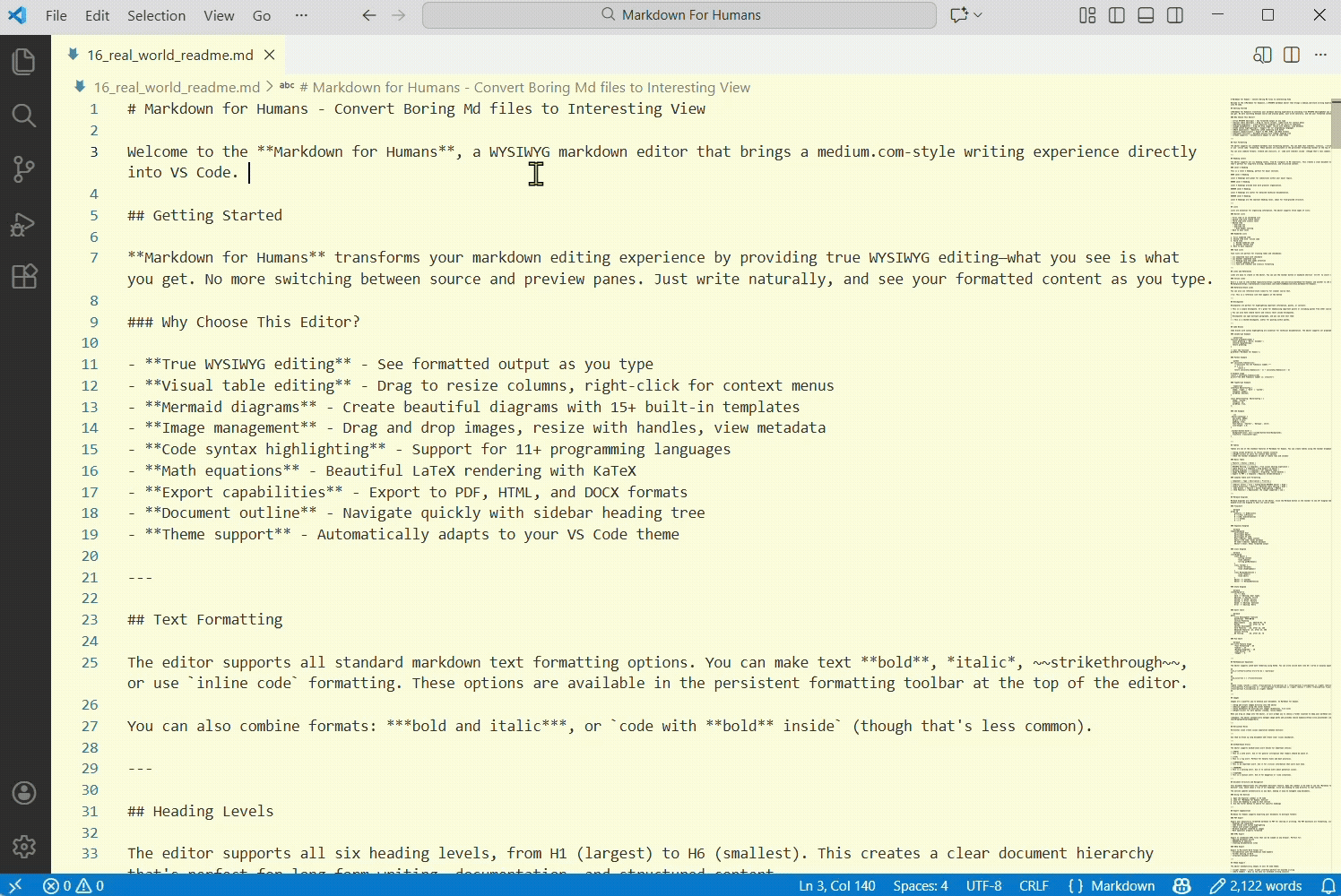Open editor More Actions ellipsis

(x=1320, y=55)
